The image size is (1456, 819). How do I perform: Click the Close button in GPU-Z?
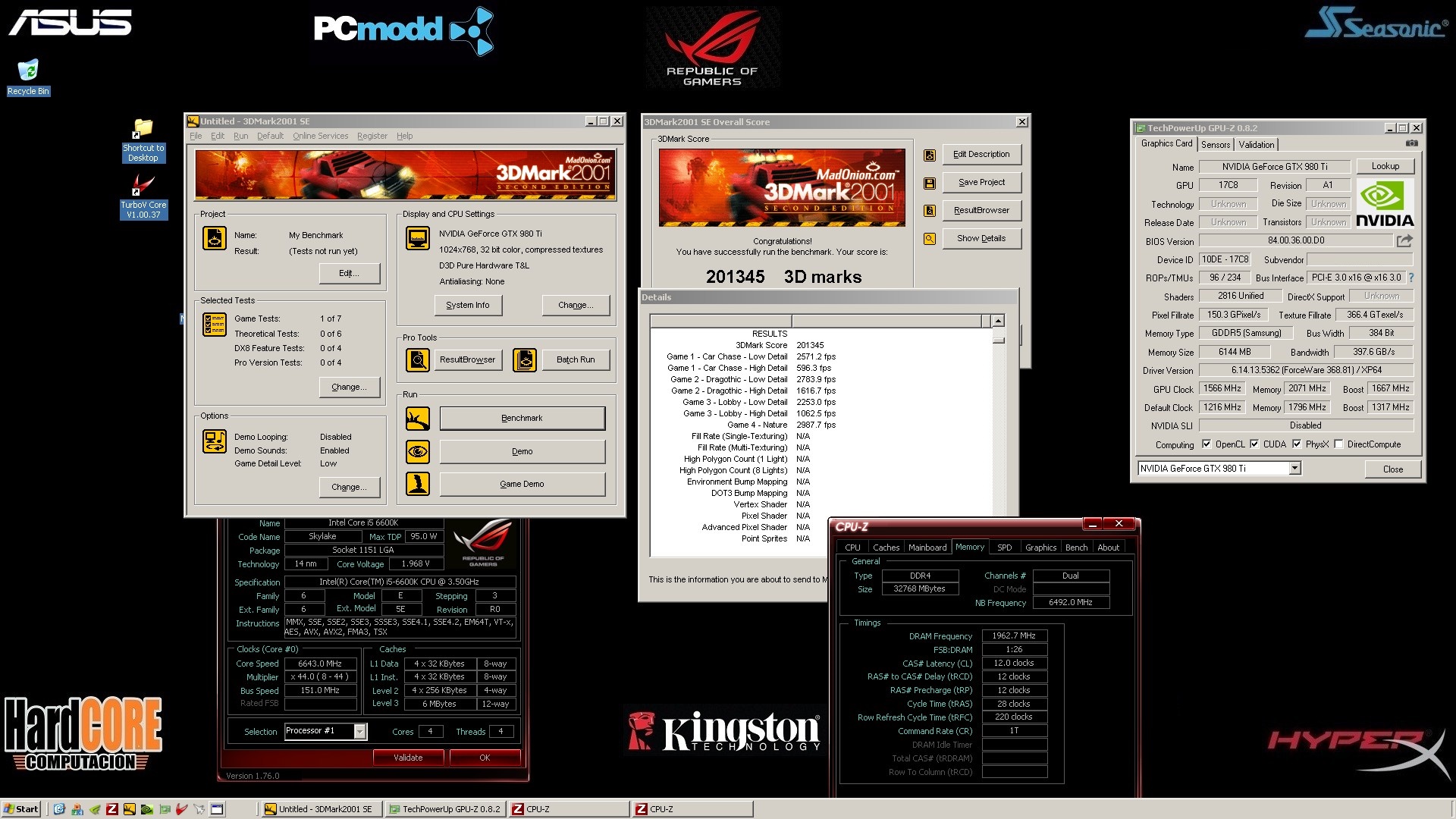(1392, 469)
